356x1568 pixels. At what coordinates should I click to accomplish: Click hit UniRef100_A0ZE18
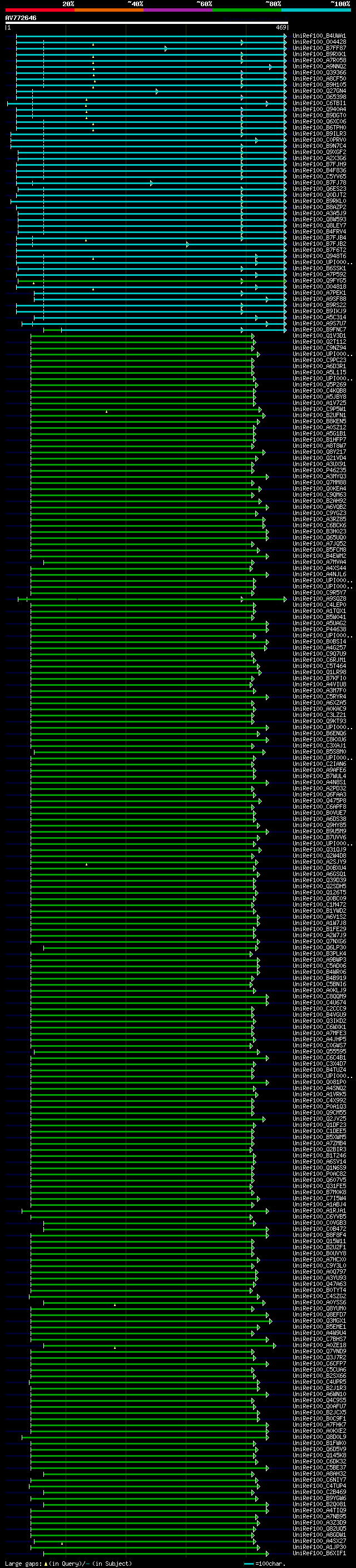tap(319, 1345)
